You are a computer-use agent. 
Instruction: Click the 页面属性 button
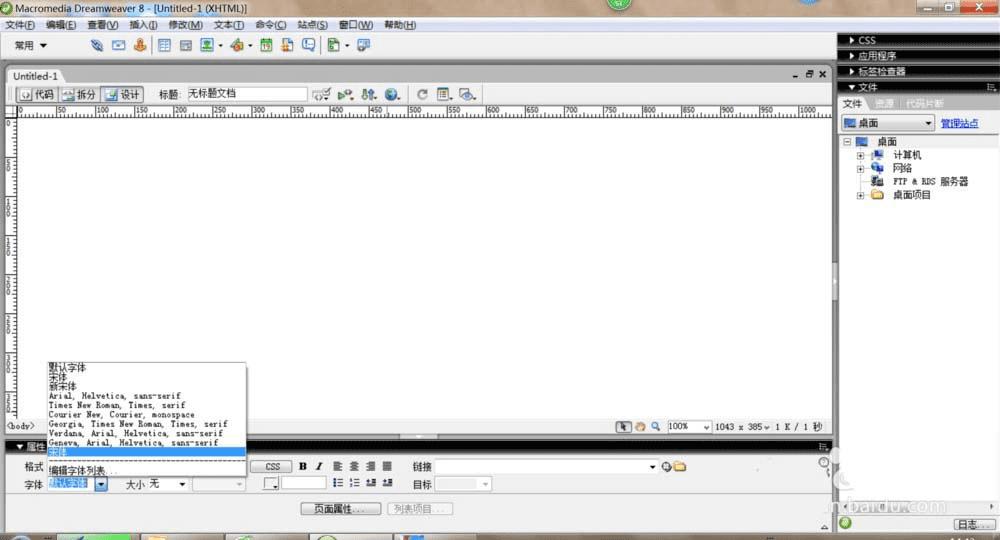pyautogui.click(x=341, y=509)
